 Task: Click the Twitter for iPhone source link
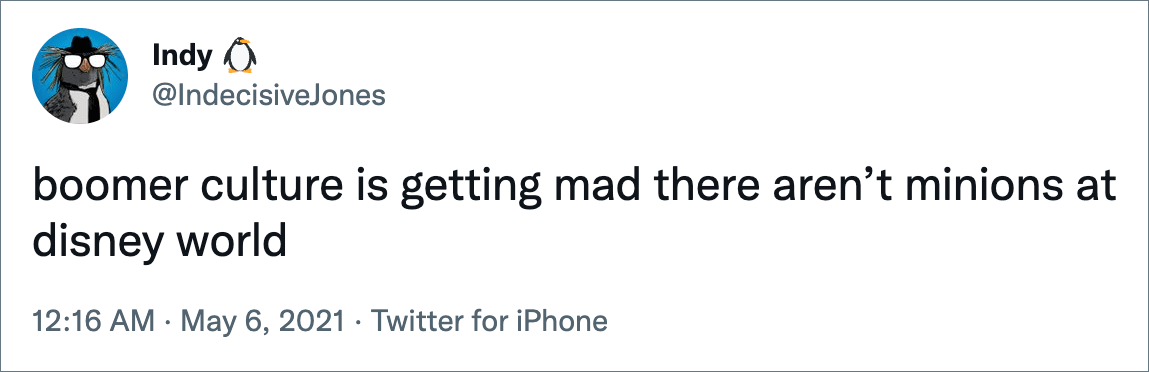point(489,321)
